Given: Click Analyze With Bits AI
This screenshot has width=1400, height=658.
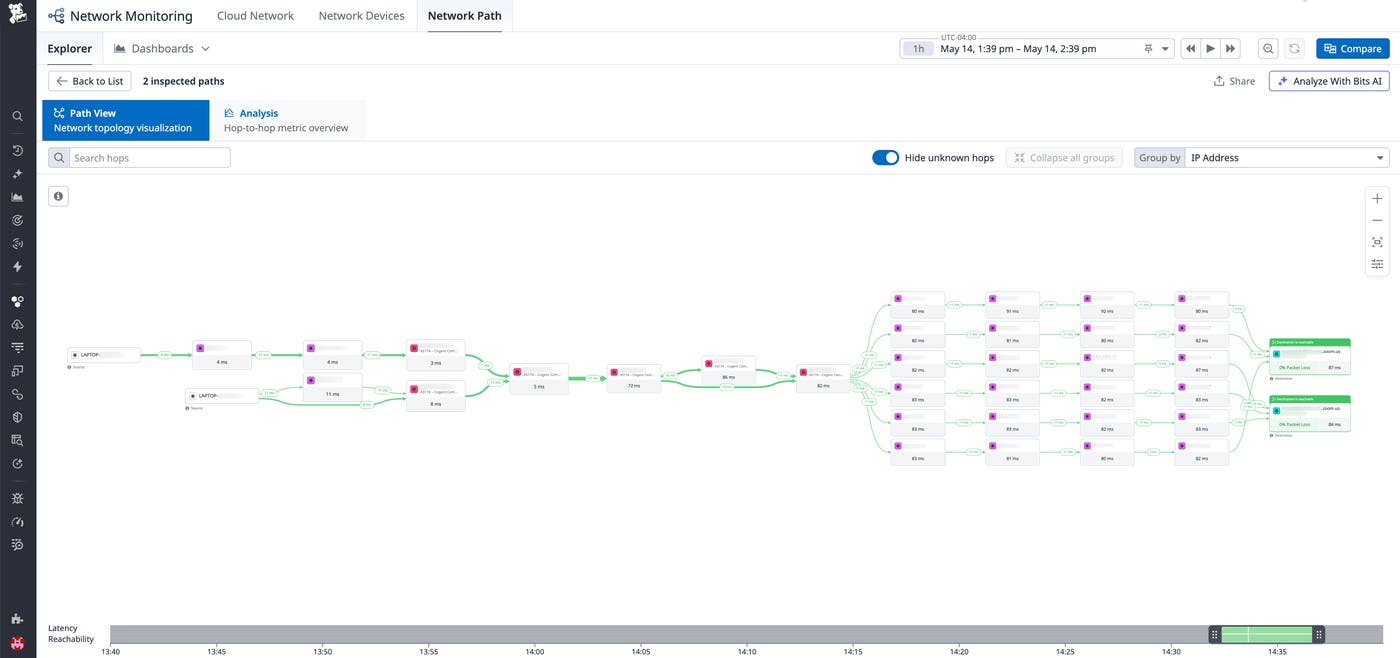Looking at the screenshot, I should pos(1329,81).
